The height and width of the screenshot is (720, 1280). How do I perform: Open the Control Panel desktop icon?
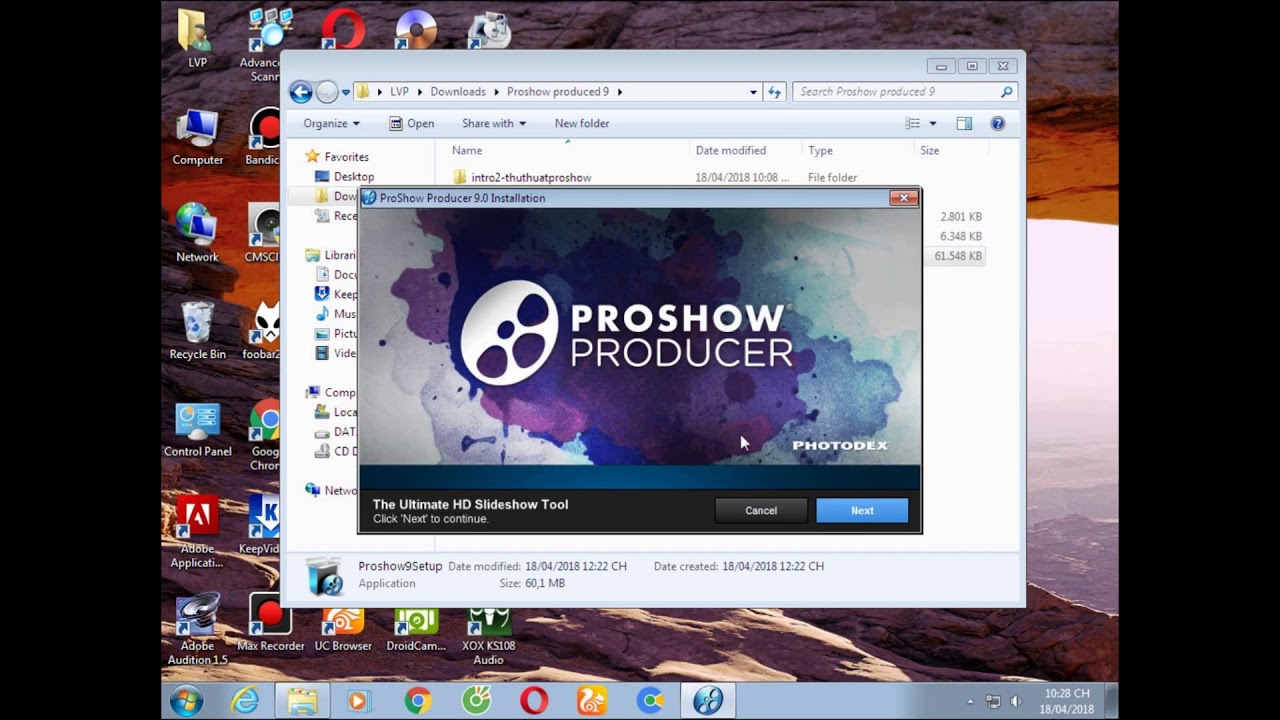tap(197, 428)
